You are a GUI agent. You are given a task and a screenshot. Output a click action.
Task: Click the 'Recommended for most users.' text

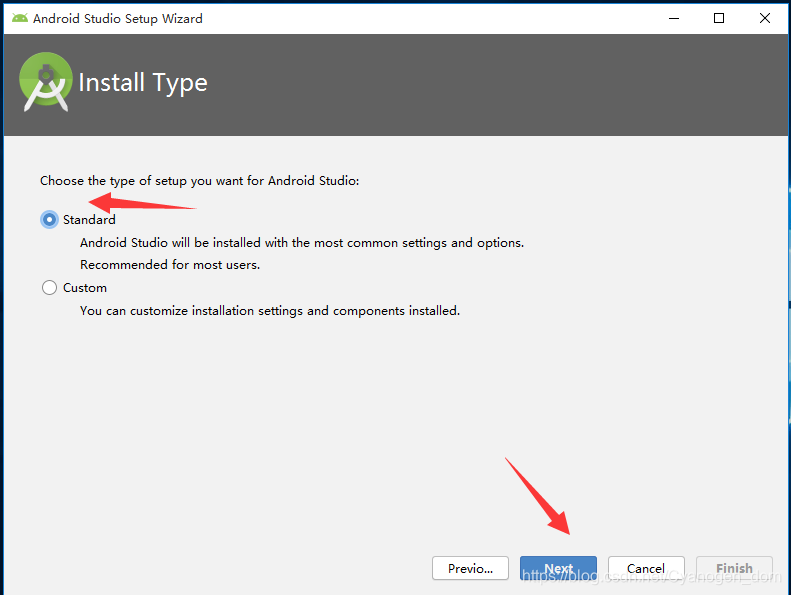click(x=170, y=264)
